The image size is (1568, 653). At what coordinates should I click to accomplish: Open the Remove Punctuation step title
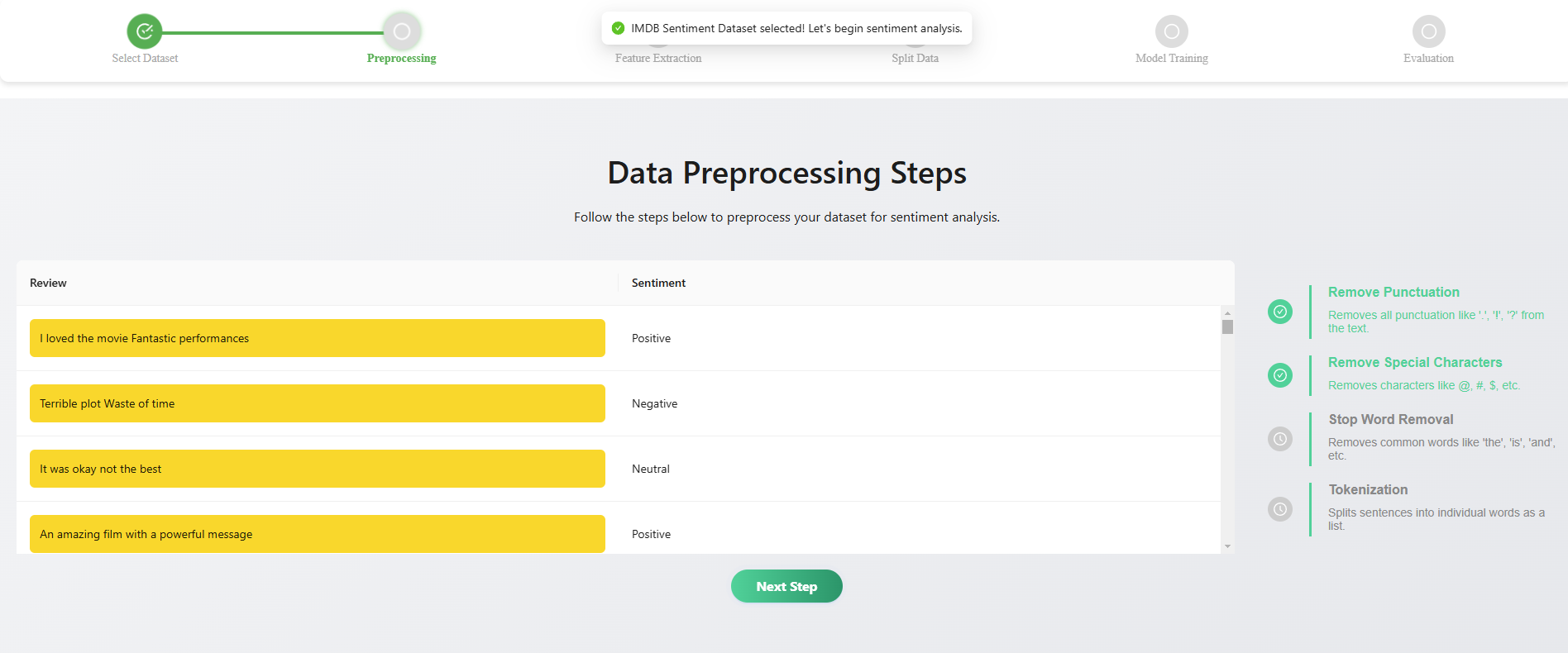click(1394, 292)
